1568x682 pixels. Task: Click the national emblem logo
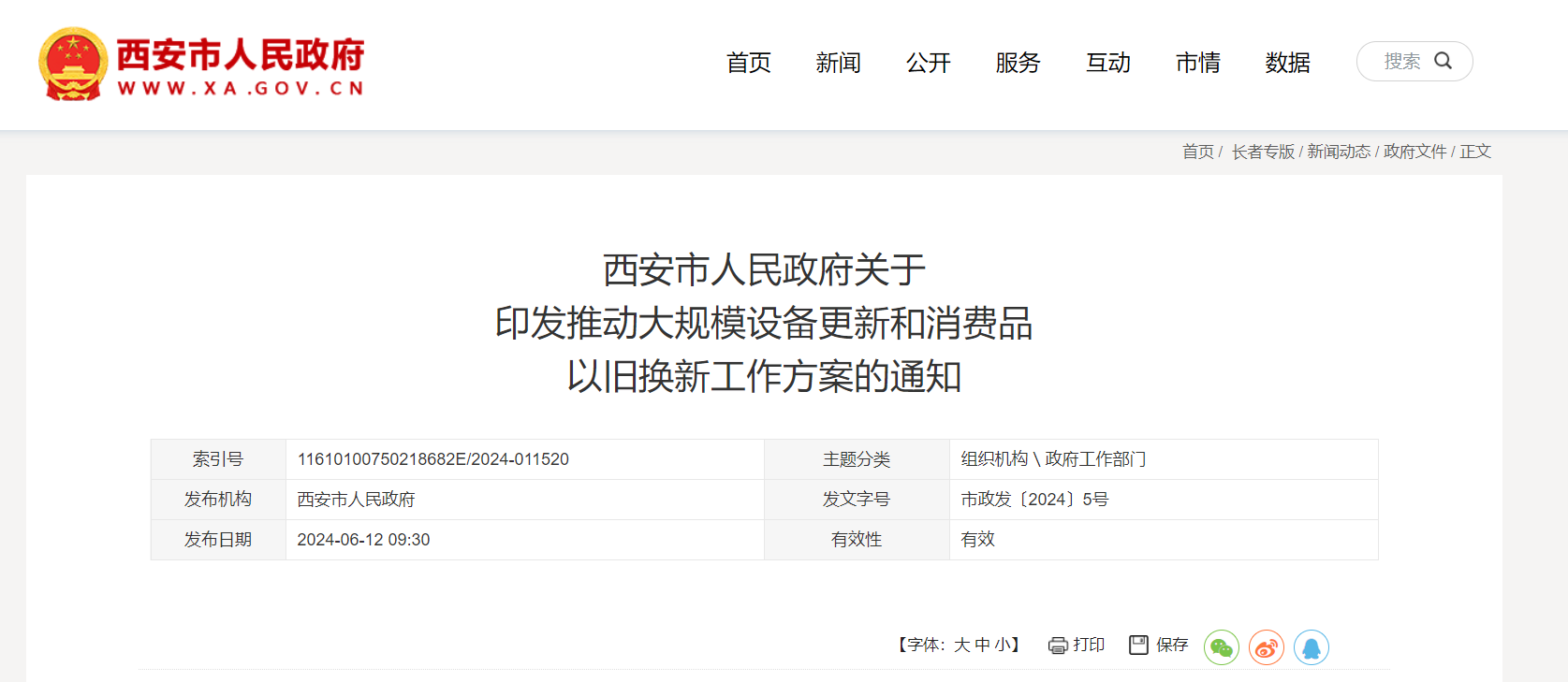pyautogui.click(x=73, y=64)
